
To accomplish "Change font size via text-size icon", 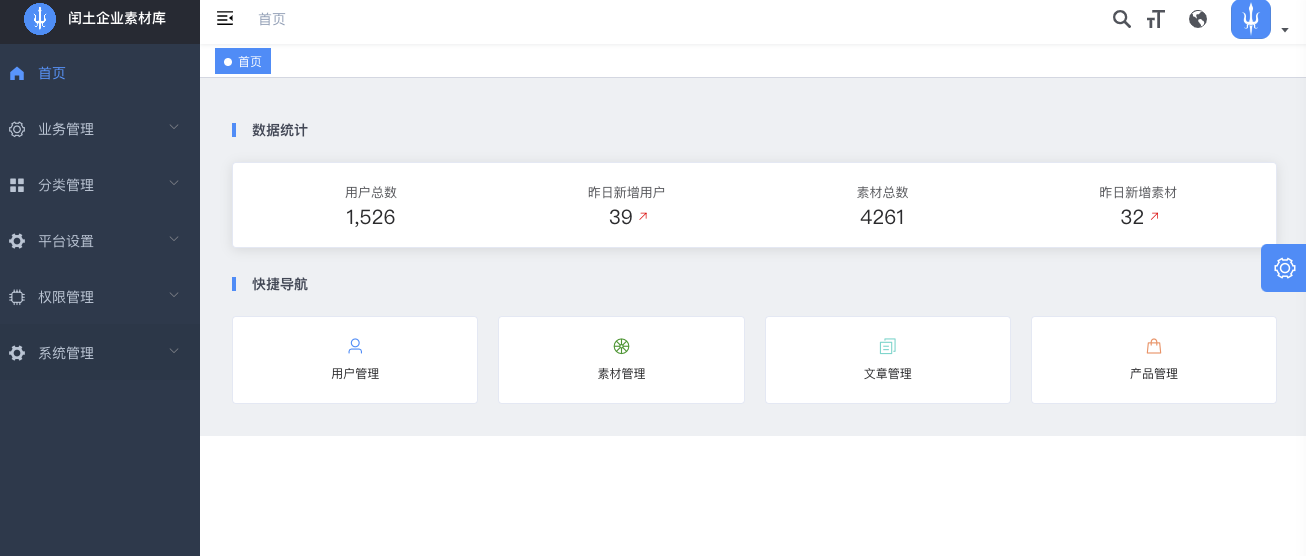I will click(x=1156, y=19).
